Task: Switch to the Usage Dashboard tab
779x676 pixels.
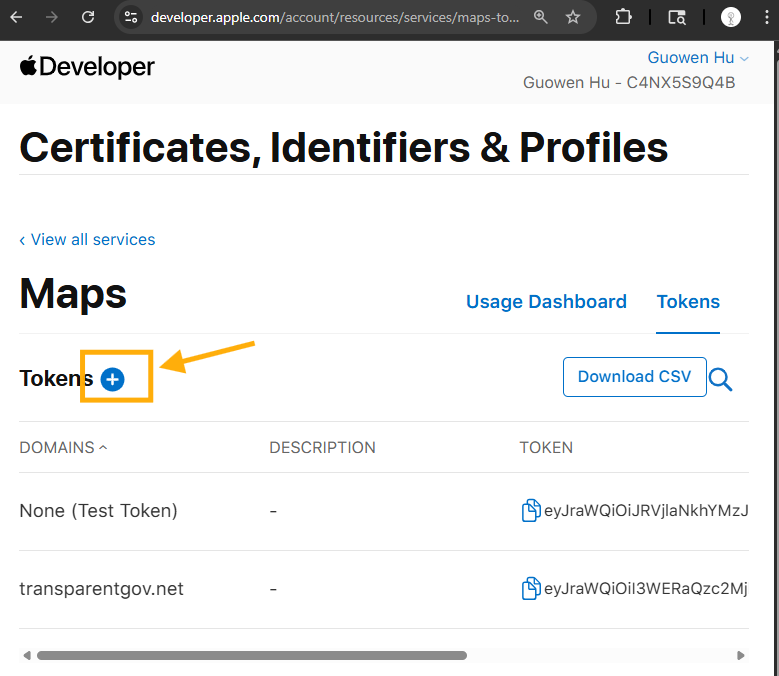Action: [x=546, y=302]
